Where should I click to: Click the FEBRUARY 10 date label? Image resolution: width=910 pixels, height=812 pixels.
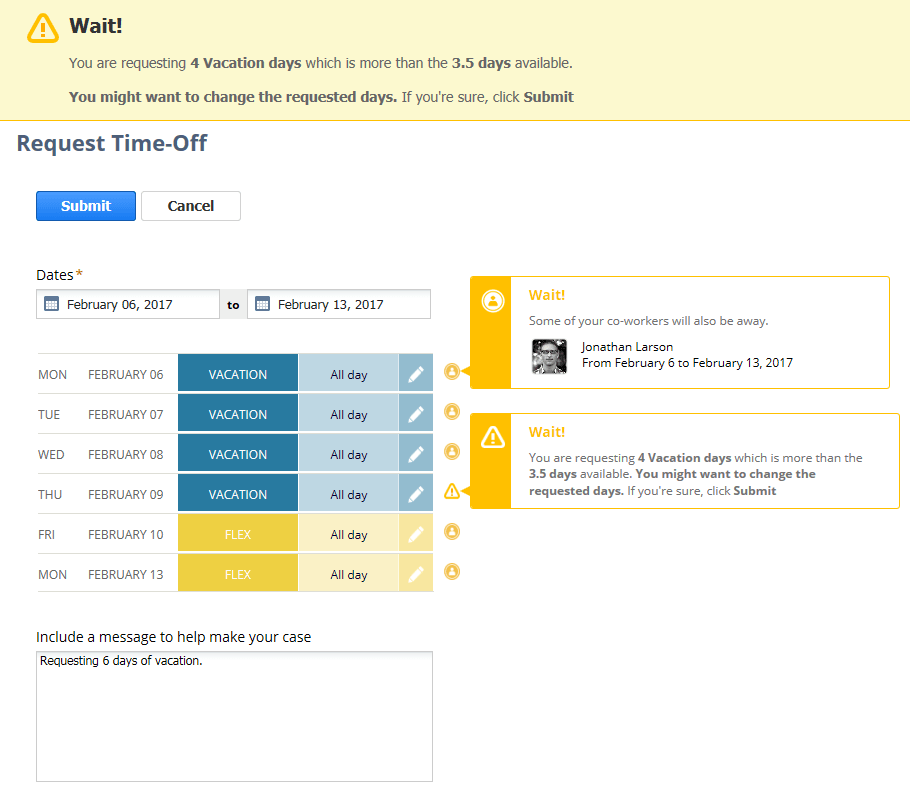pos(125,535)
